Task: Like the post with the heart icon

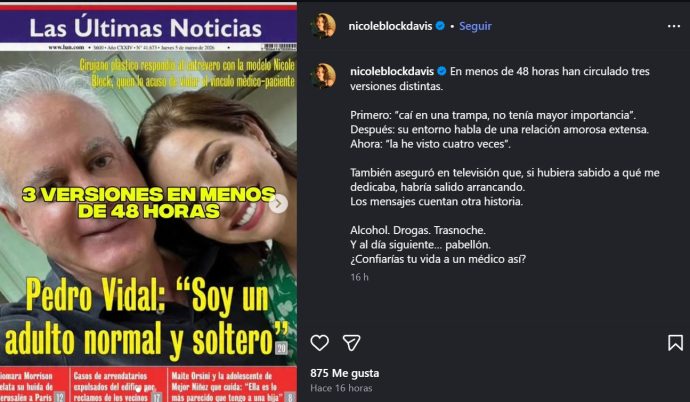Action: pyautogui.click(x=319, y=343)
